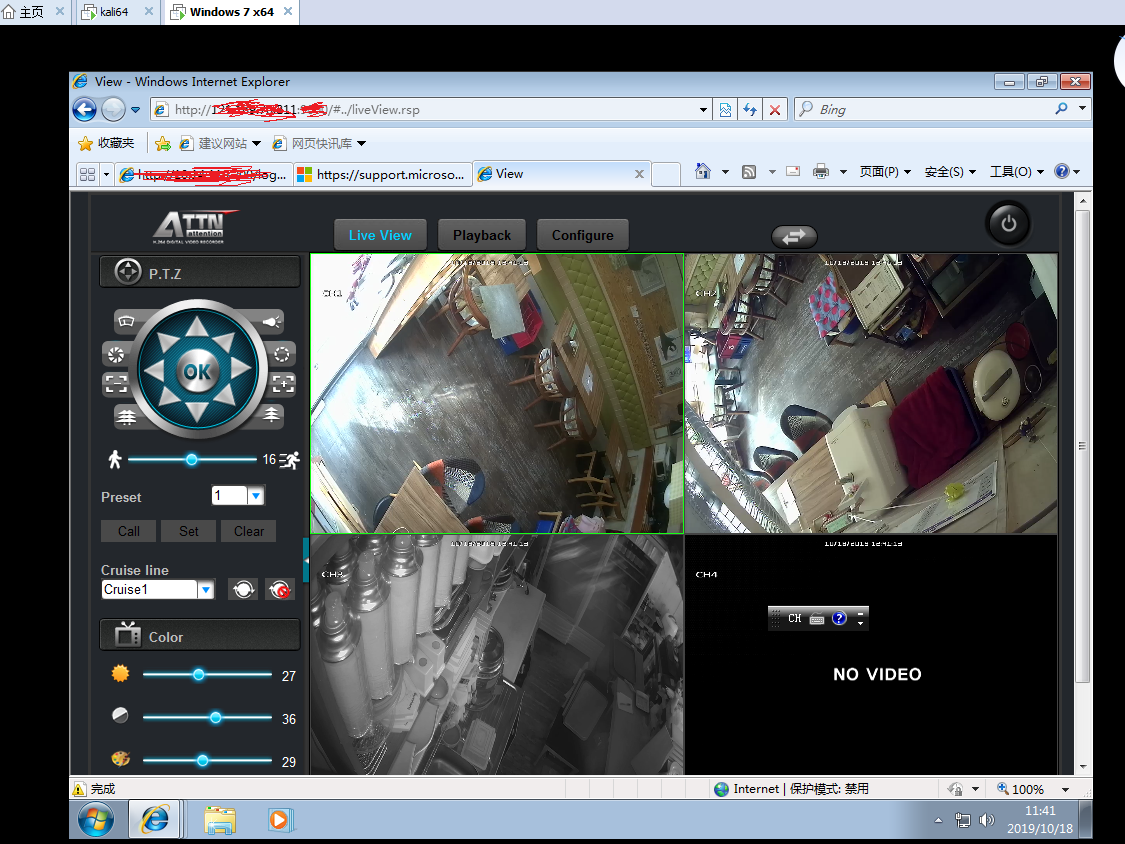
Task: Open Internet Explorer from taskbar
Action: 154,820
